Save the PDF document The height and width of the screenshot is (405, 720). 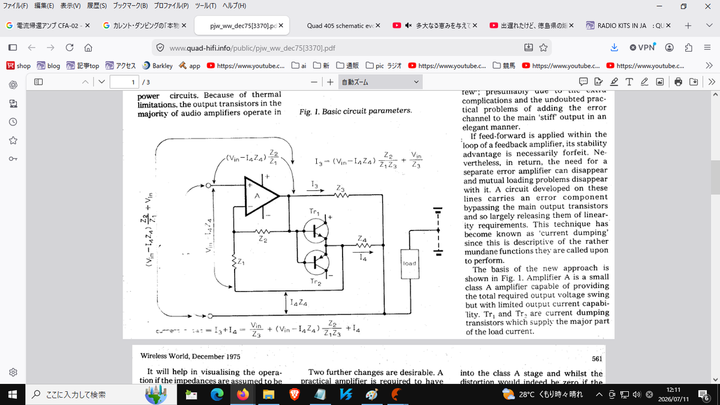pos(693,82)
